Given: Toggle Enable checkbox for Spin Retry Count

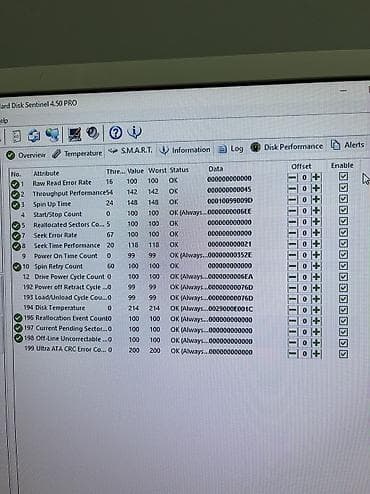Looking at the screenshot, I should (x=343, y=266).
